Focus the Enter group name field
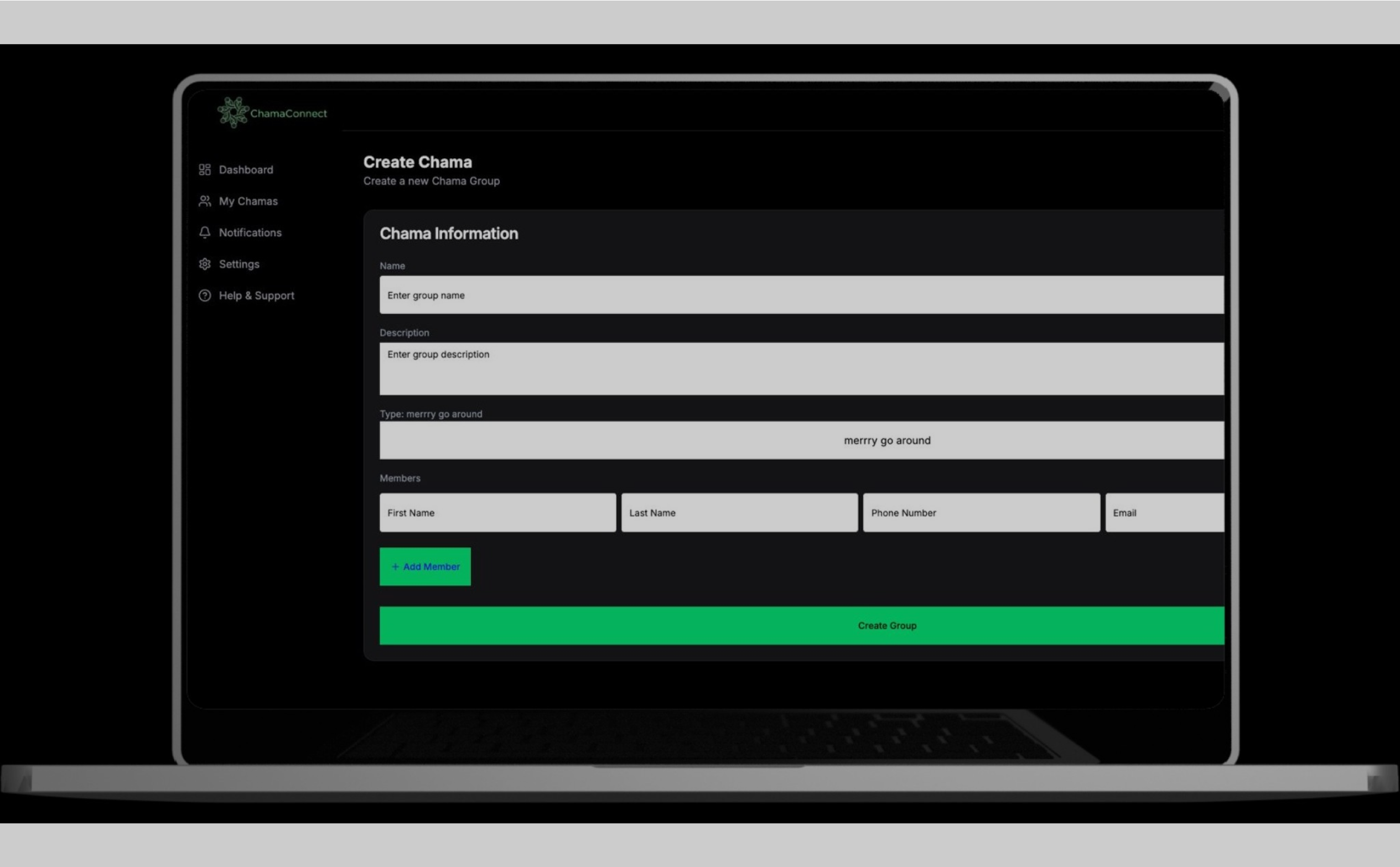The image size is (1400, 867). (x=801, y=295)
